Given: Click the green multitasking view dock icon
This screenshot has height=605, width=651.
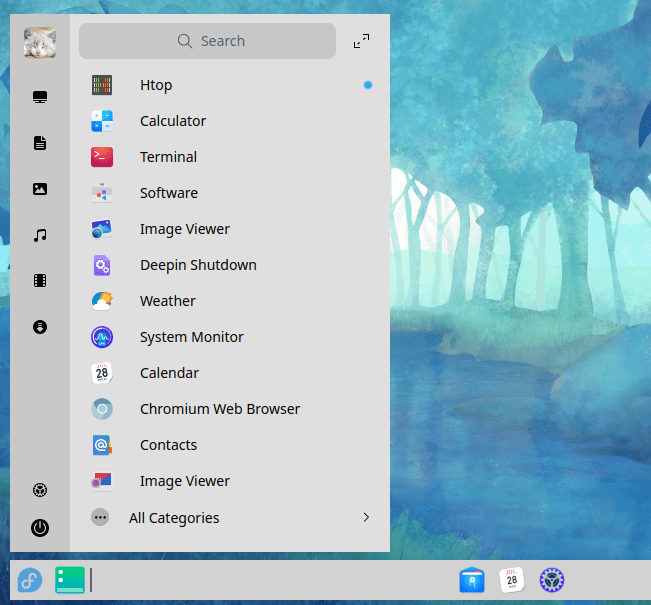Looking at the screenshot, I should click(x=70, y=580).
